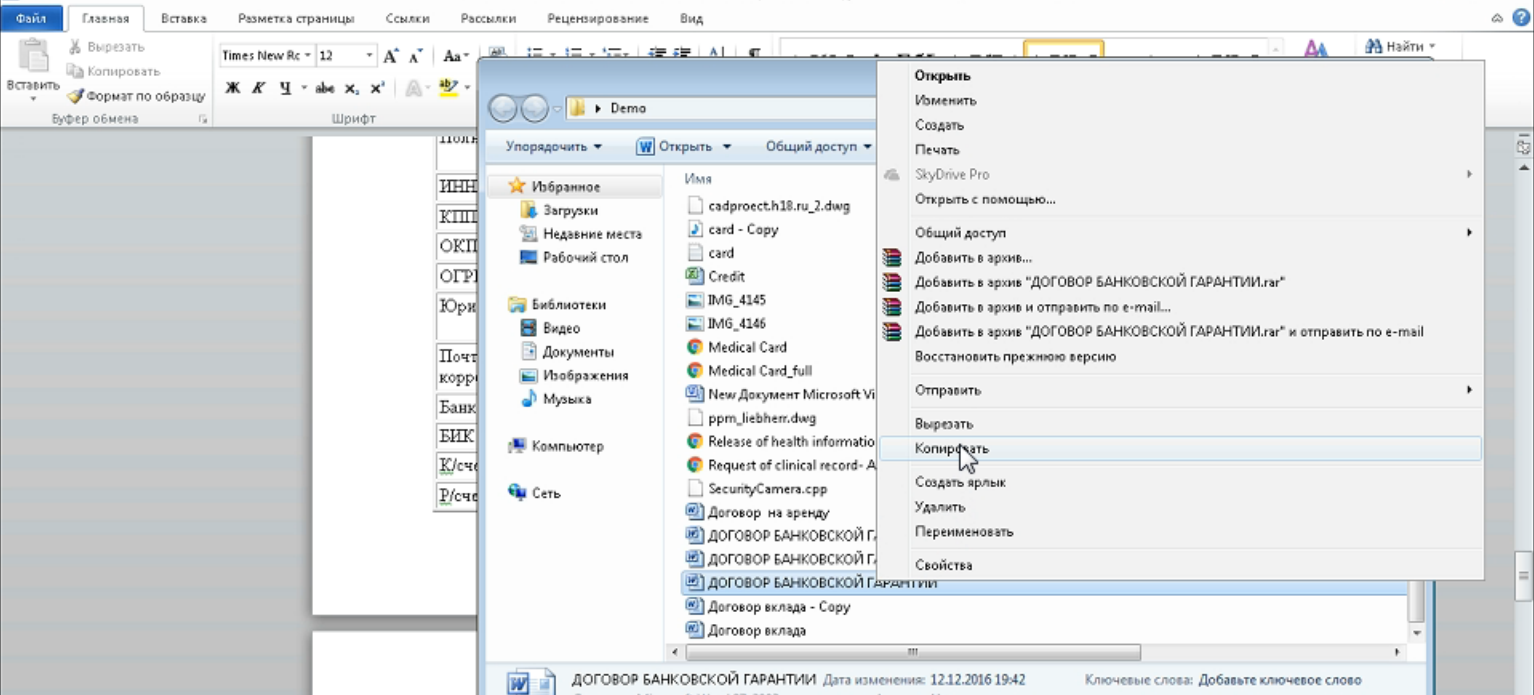The height and width of the screenshot is (695, 1534).
Task: Expand Отправить submenu in context menu
Action: pyautogui.click(x=1469, y=390)
